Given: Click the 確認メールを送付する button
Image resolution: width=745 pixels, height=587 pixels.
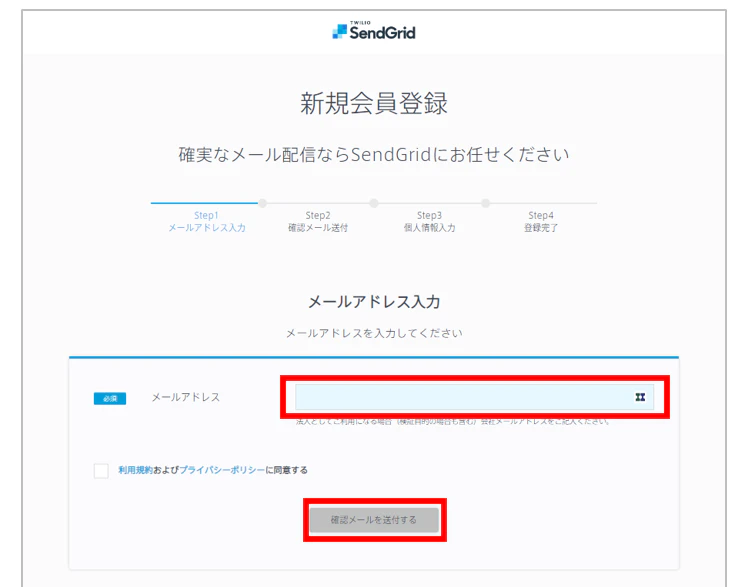Looking at the screenshot, I should click(374, 520).
